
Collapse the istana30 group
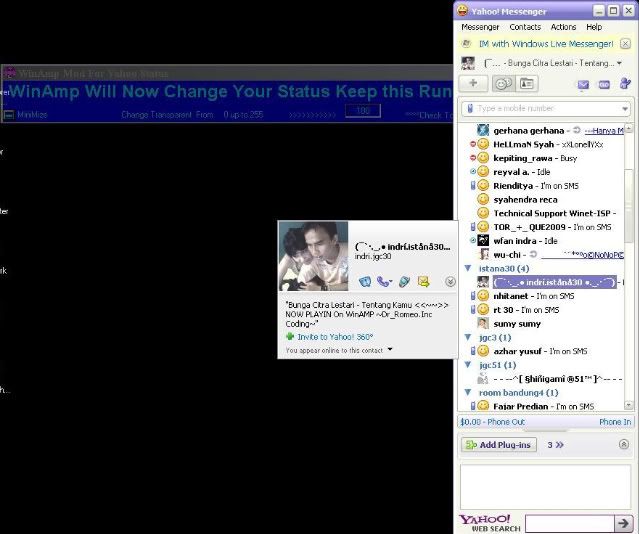pyautogui.click(x=468, y=268)
